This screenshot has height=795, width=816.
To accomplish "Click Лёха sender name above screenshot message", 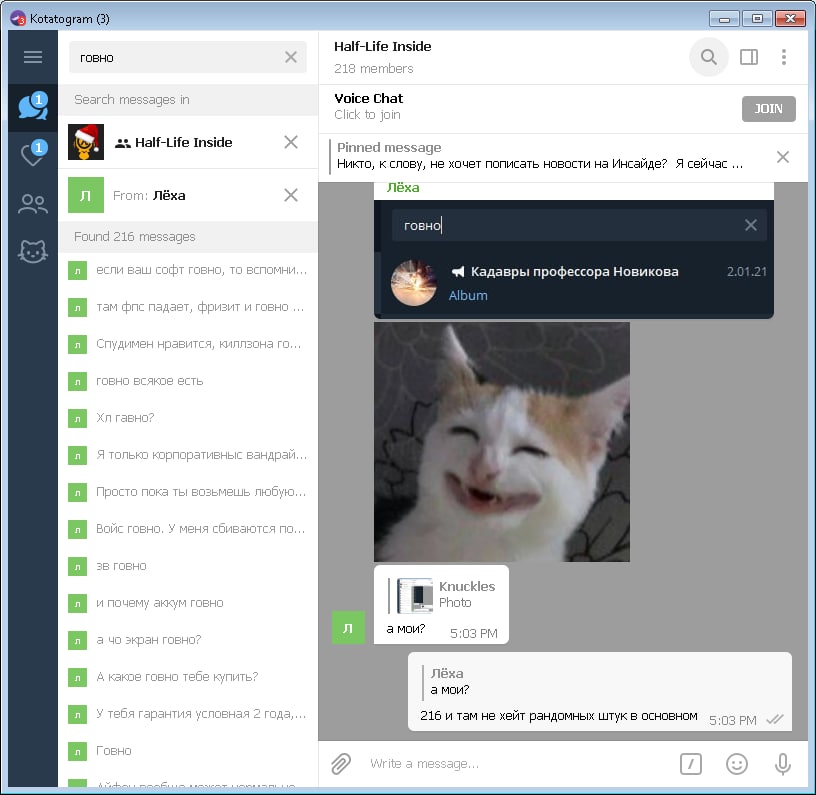I will (x=403, y=188).
